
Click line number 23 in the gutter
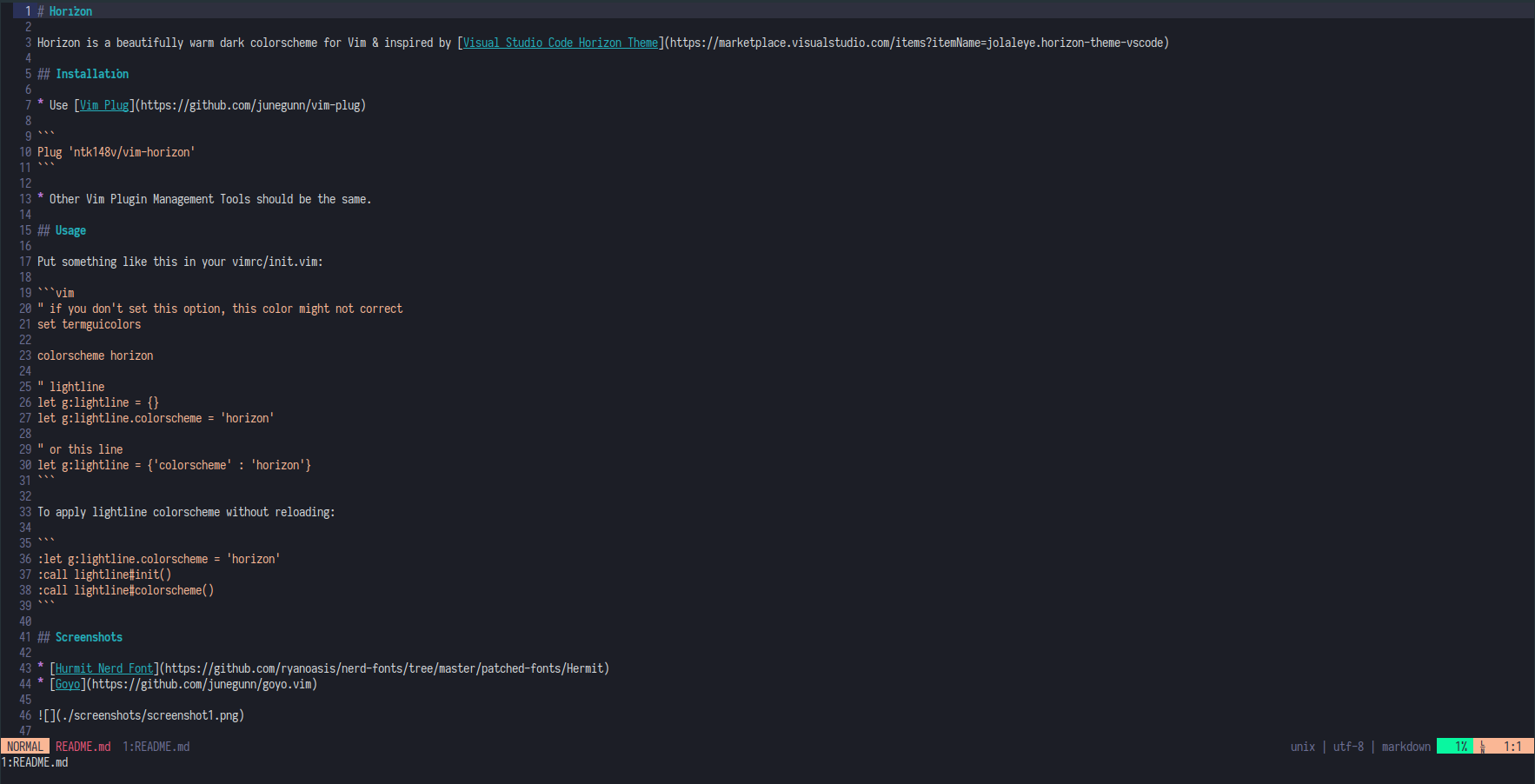25,355
